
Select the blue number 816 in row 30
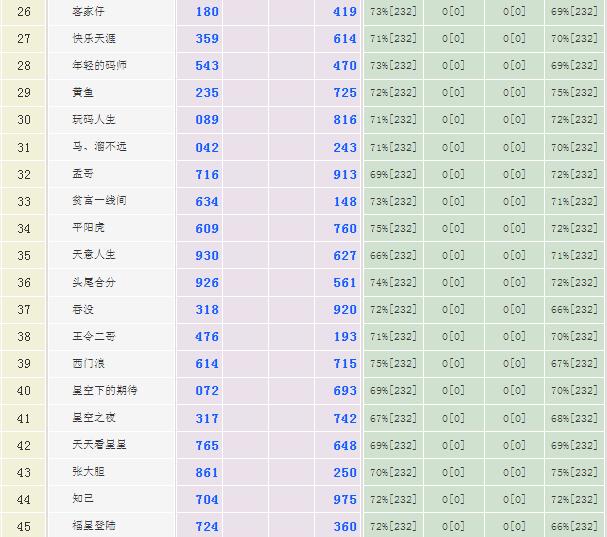[345, 121]
